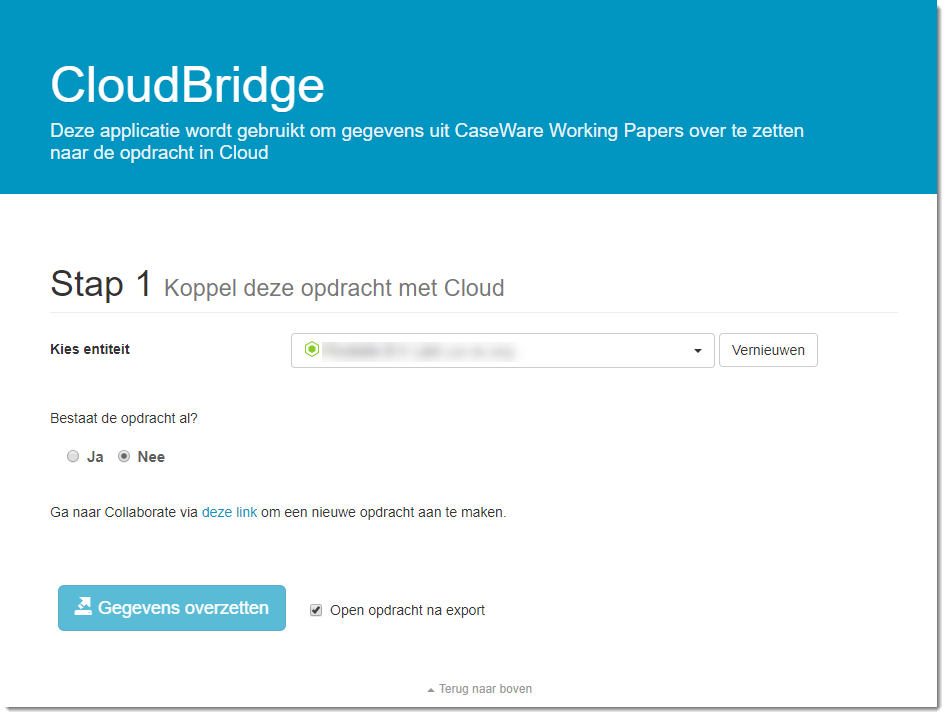The image size is (947, 717).
Task: Click the Nee option label text
Action: (x=151, y=457)
